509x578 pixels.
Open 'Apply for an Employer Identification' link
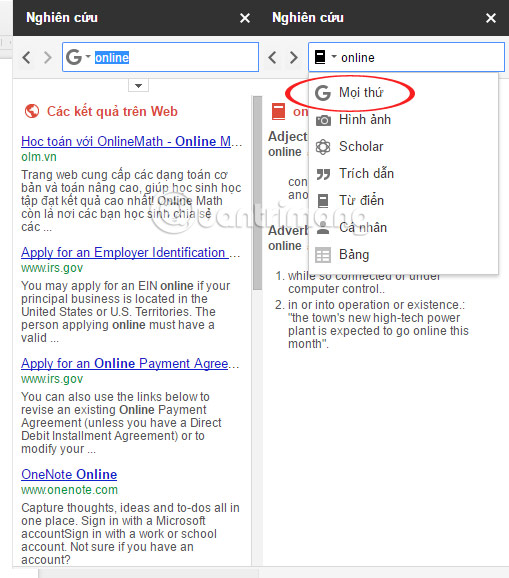[130, 253]
